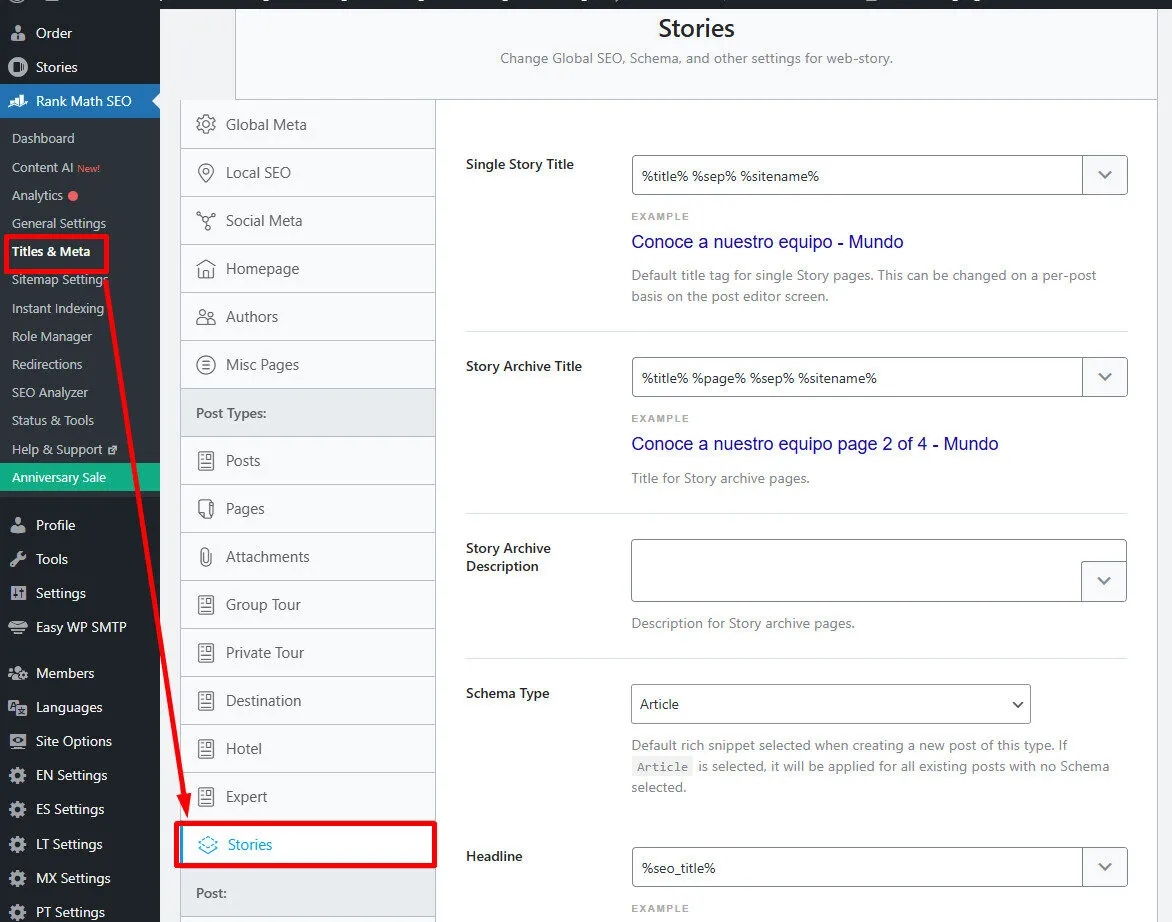Expand Story Archive Title variable dropdown
Viewport: 1172px width, 922px height.
[1104, 377]
